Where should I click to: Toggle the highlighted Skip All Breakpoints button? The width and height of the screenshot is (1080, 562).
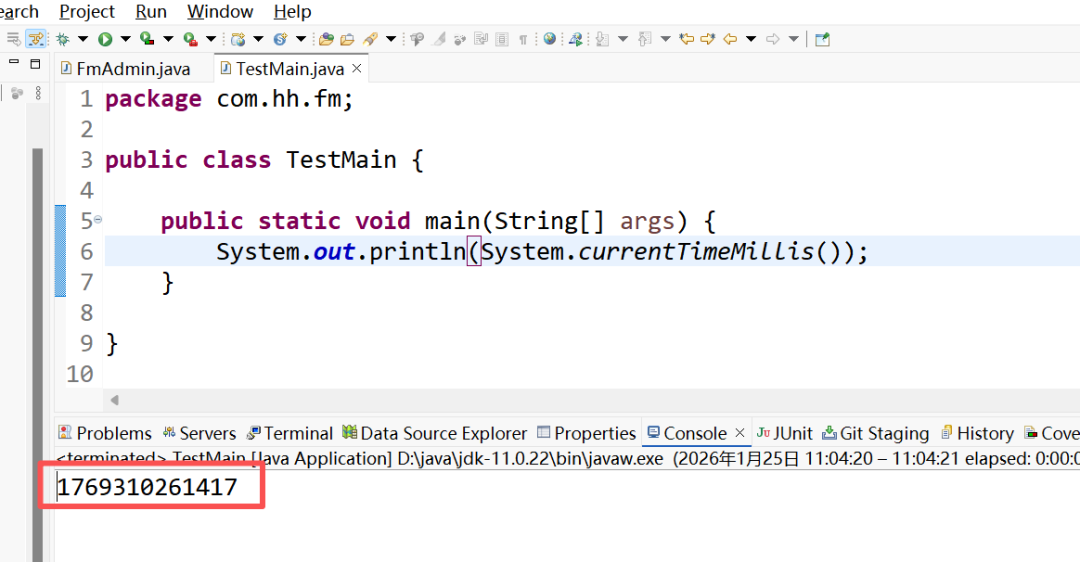pyautogui.click(x=36, y=39)
